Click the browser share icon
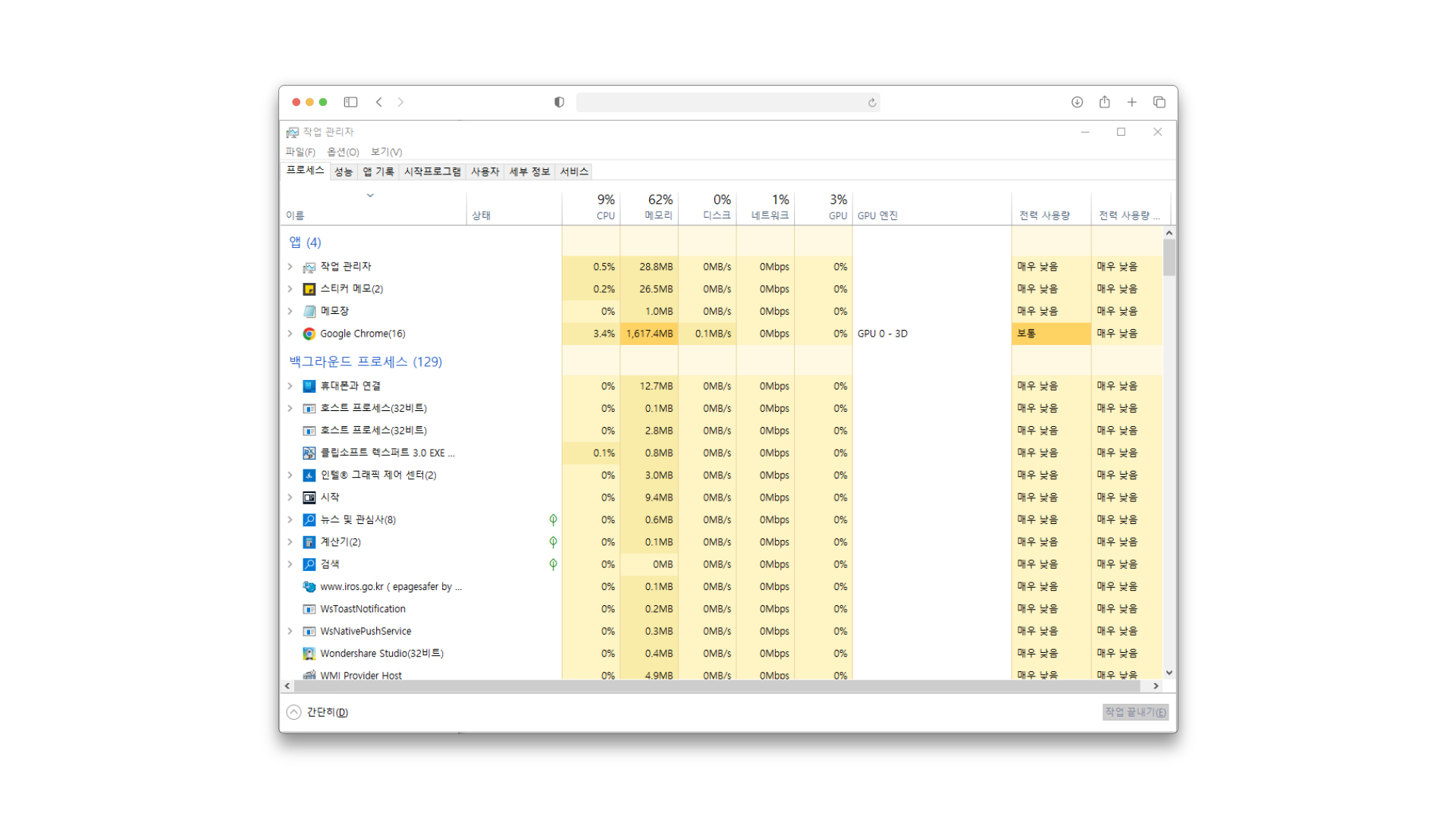The width and height of the screenshot is (1456, 819). tap(1104, 102)
